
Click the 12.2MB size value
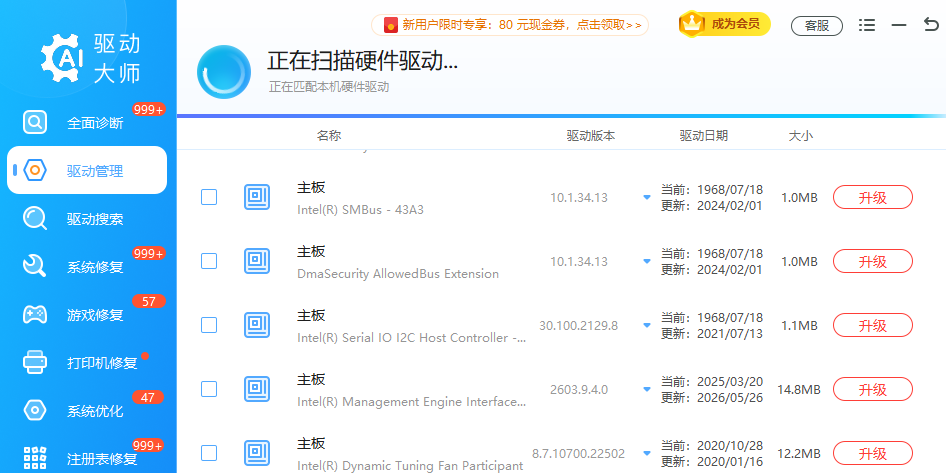click(799, 453)
